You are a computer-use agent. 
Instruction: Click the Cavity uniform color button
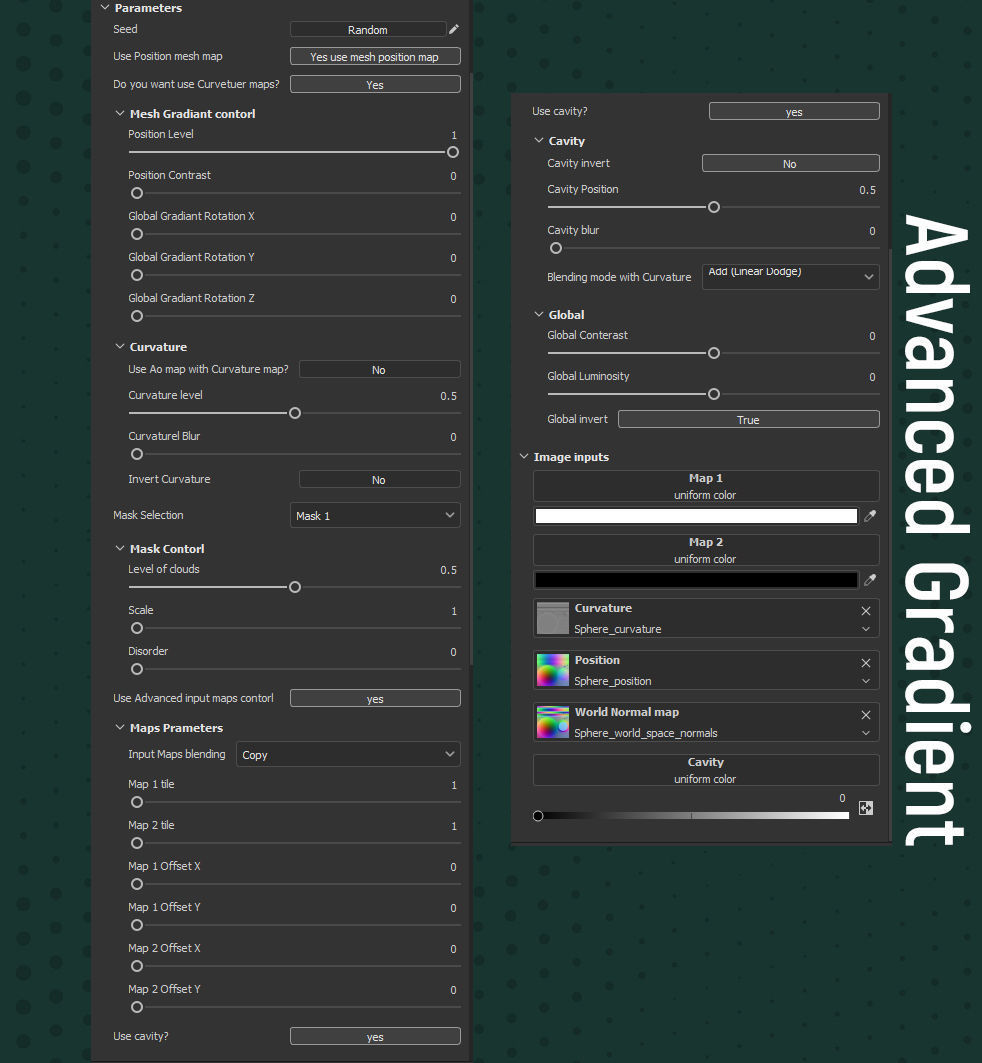pyautogui.click(x=706, y=770)
